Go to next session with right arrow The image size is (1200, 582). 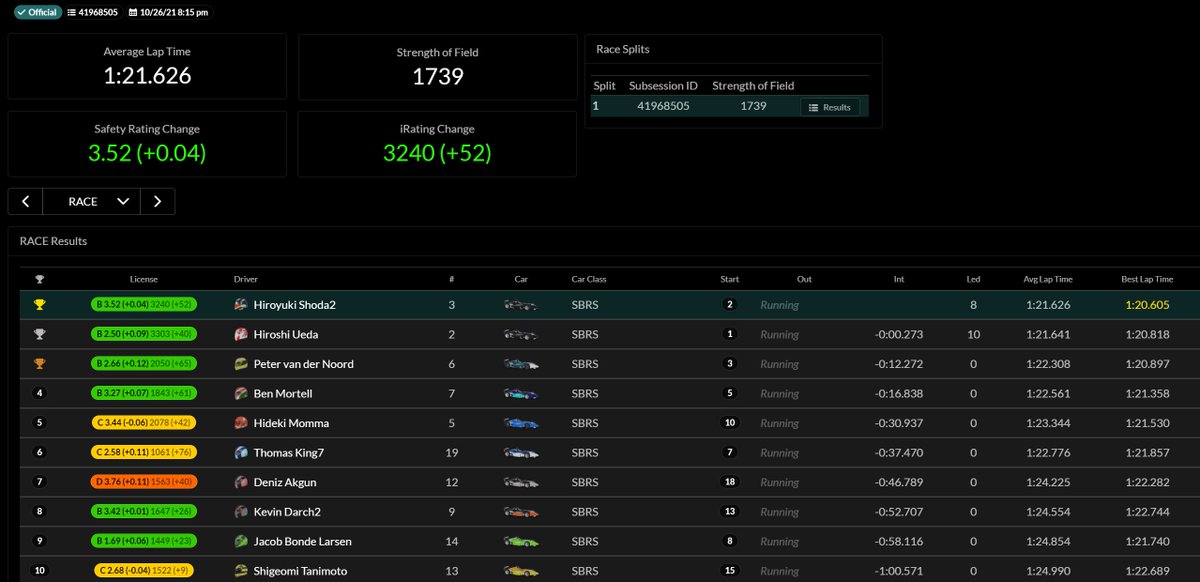point(157,201)
